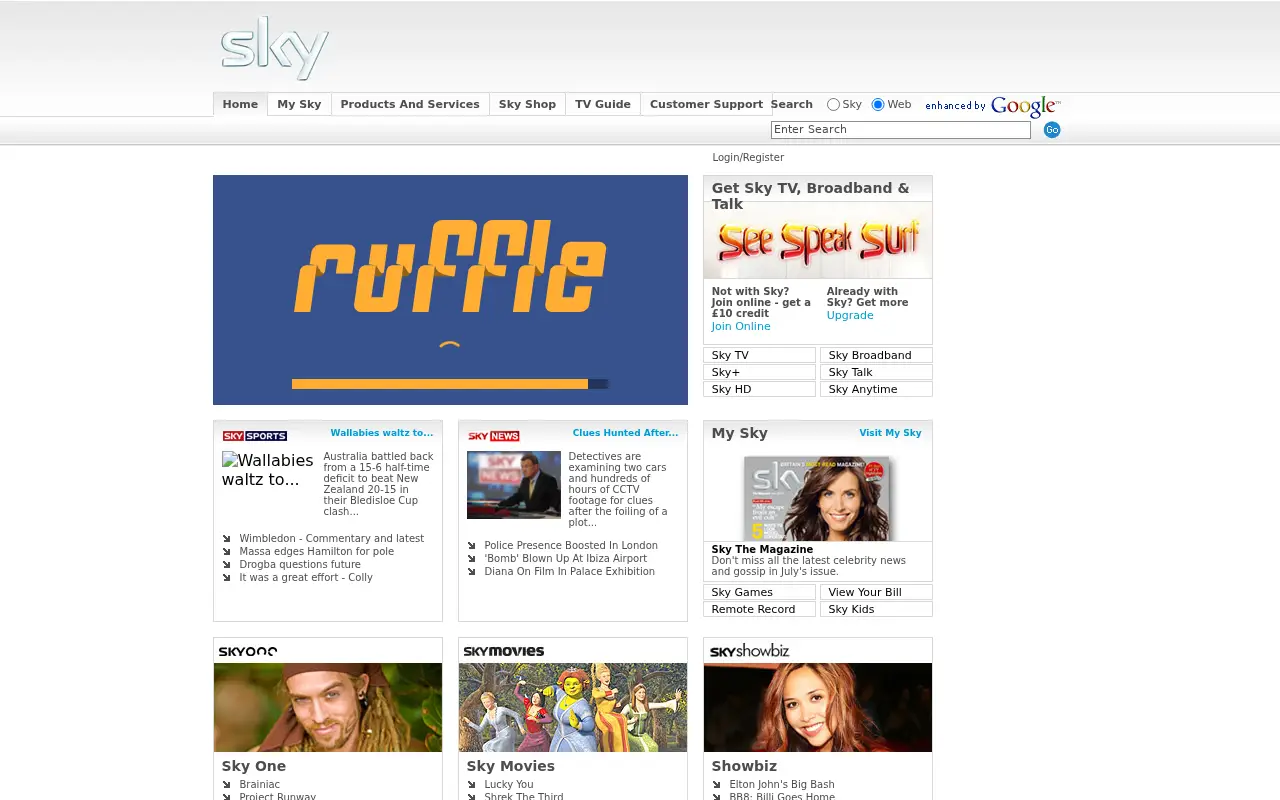This screenshot has height=800, width=1280.
Task: Click the Sky HD button
Action: coord(759,389)
